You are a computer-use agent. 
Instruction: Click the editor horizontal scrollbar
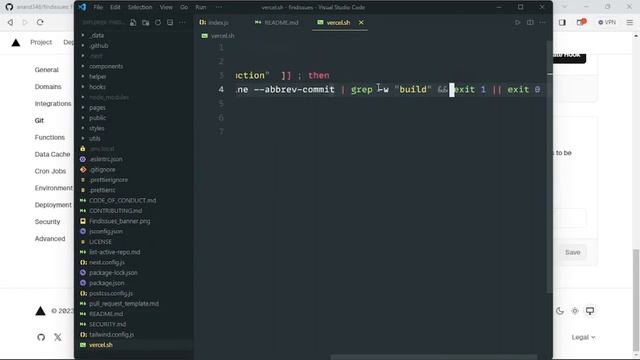pos(433,357)
